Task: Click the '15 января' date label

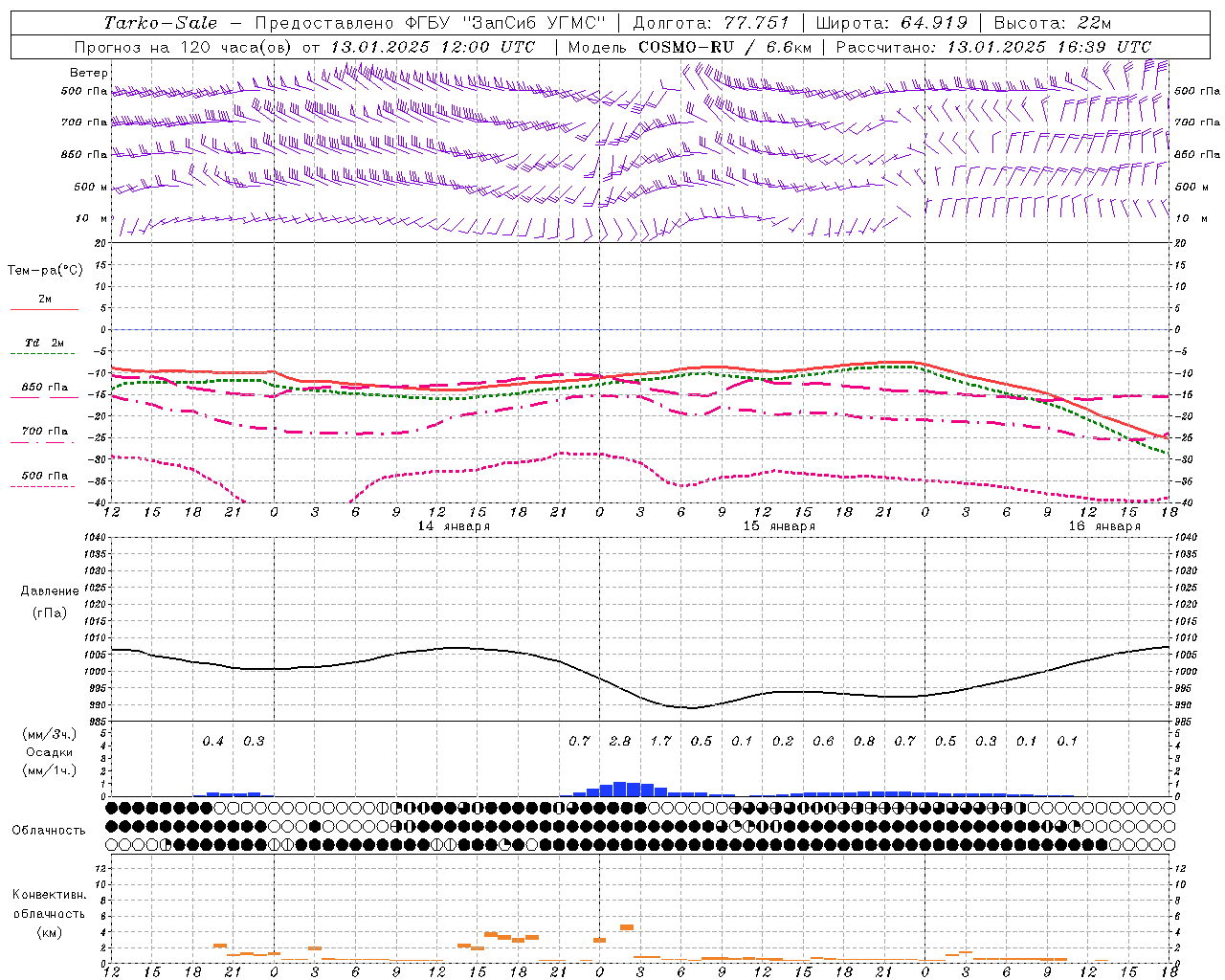Action: click(x=779, y=526)
